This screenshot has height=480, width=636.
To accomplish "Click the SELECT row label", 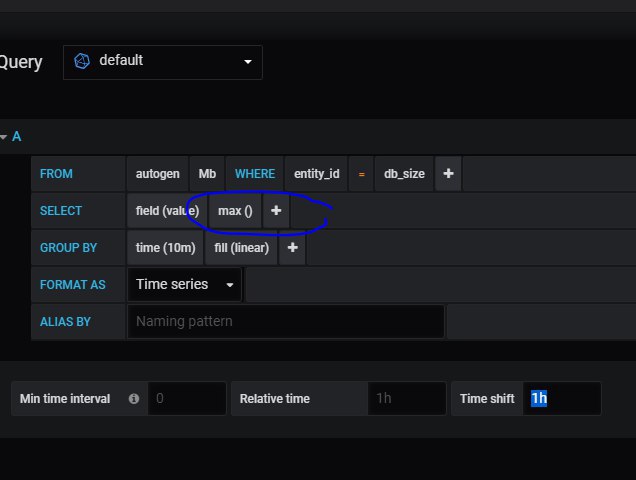I will point(61,211).
